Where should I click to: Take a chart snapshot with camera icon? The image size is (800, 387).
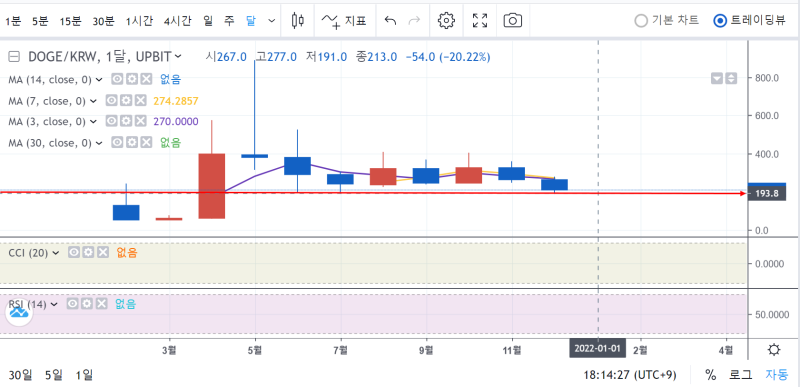pyautogui.click(x=512, y=20)
